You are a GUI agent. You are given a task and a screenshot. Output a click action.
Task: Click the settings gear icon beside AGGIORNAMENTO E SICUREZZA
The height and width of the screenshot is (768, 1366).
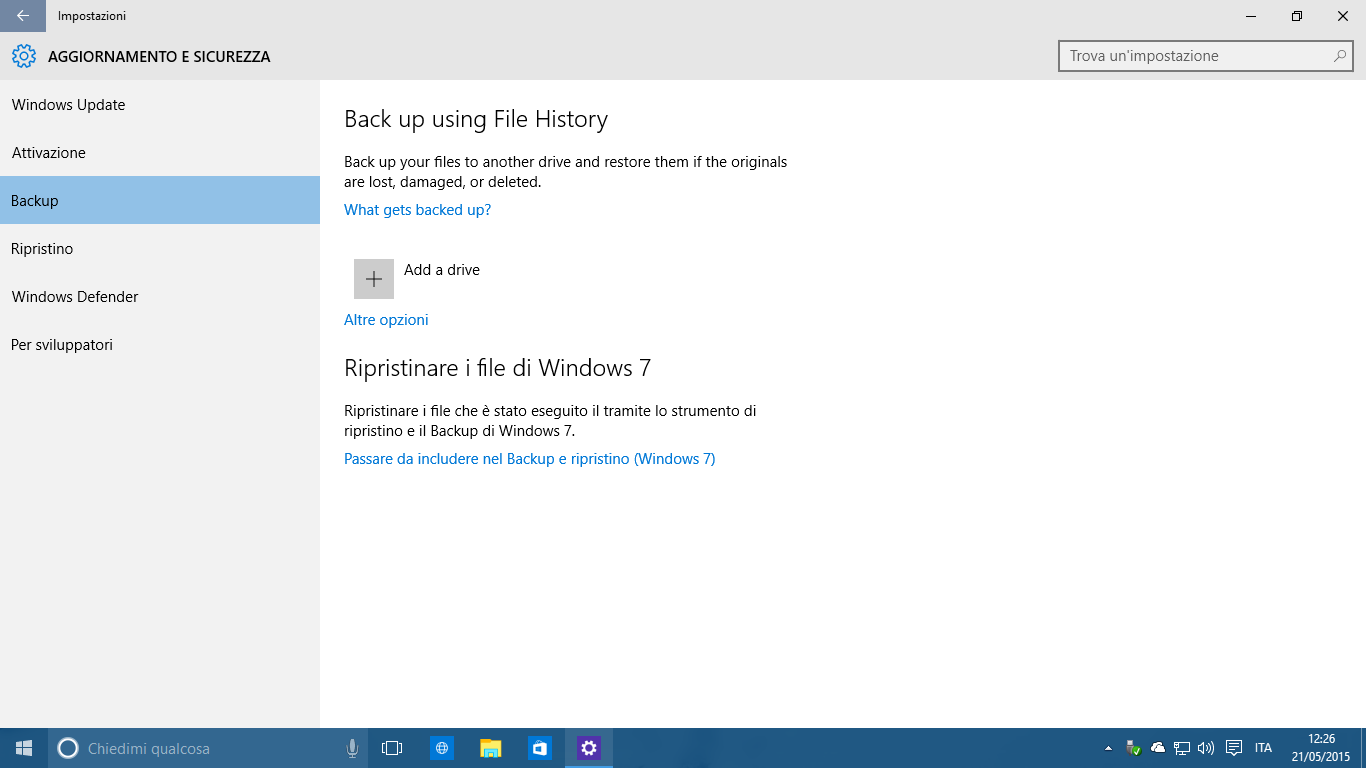click(24, 57)
